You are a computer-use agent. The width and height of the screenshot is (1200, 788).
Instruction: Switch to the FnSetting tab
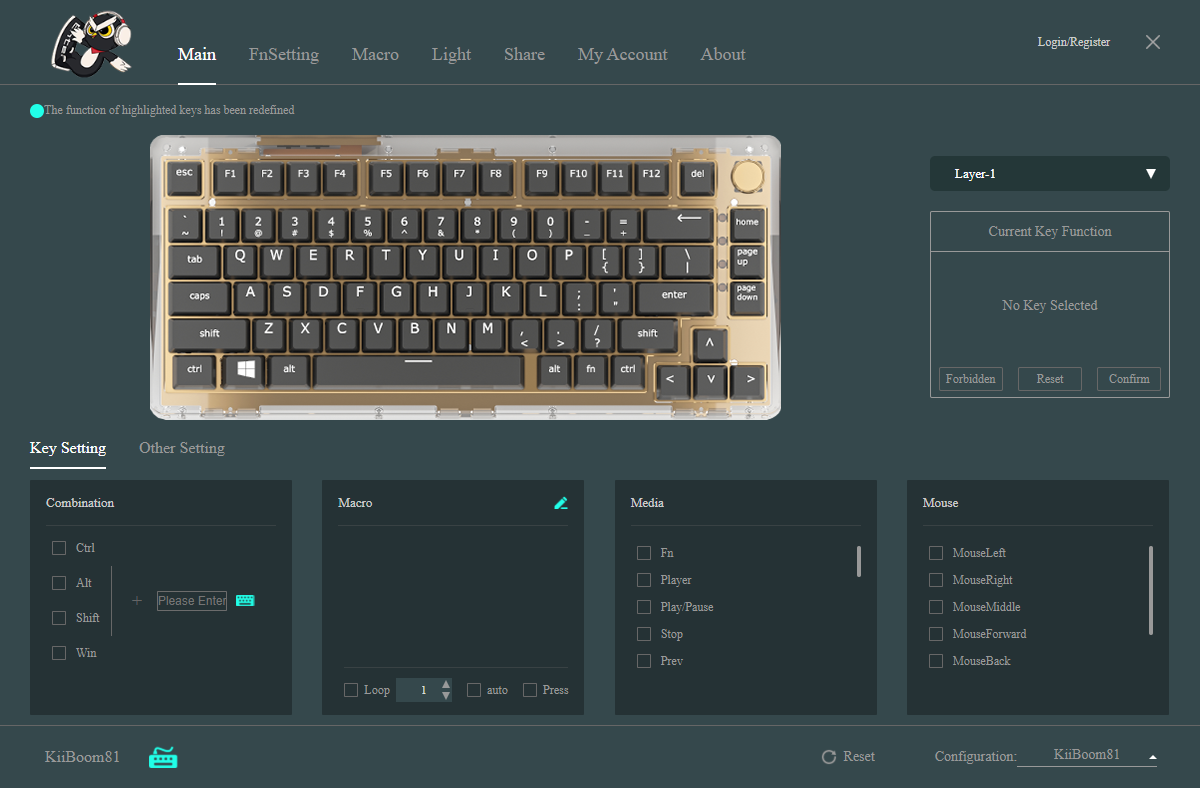pyautogui.click(x=284, y=55)
